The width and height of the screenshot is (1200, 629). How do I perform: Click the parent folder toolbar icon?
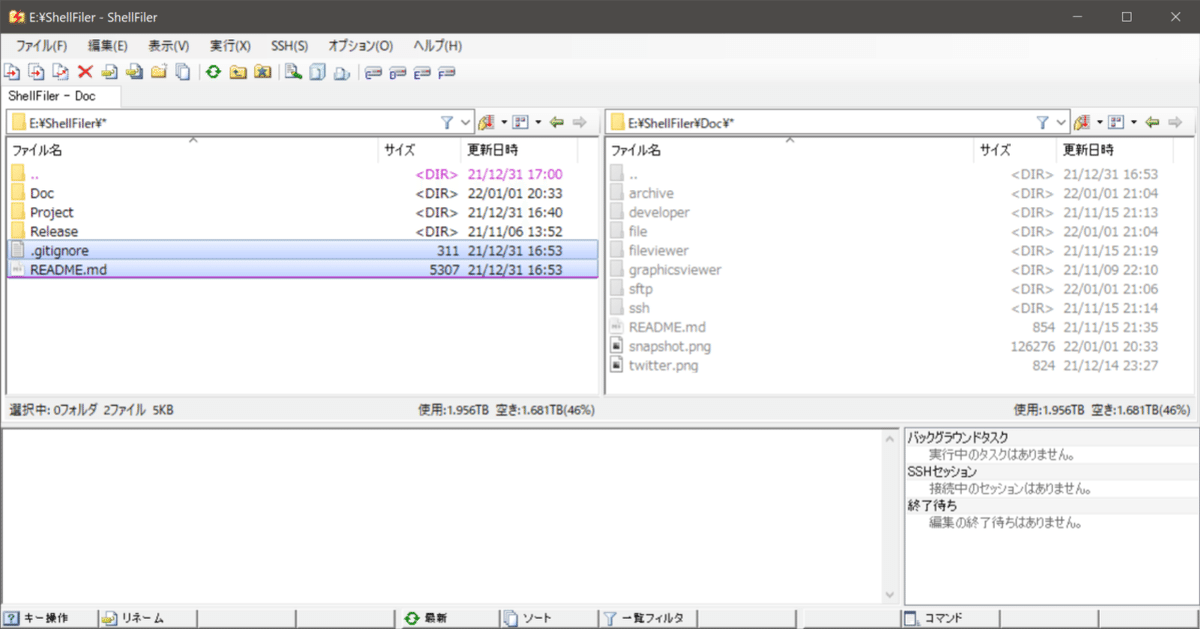coord(237,71)
